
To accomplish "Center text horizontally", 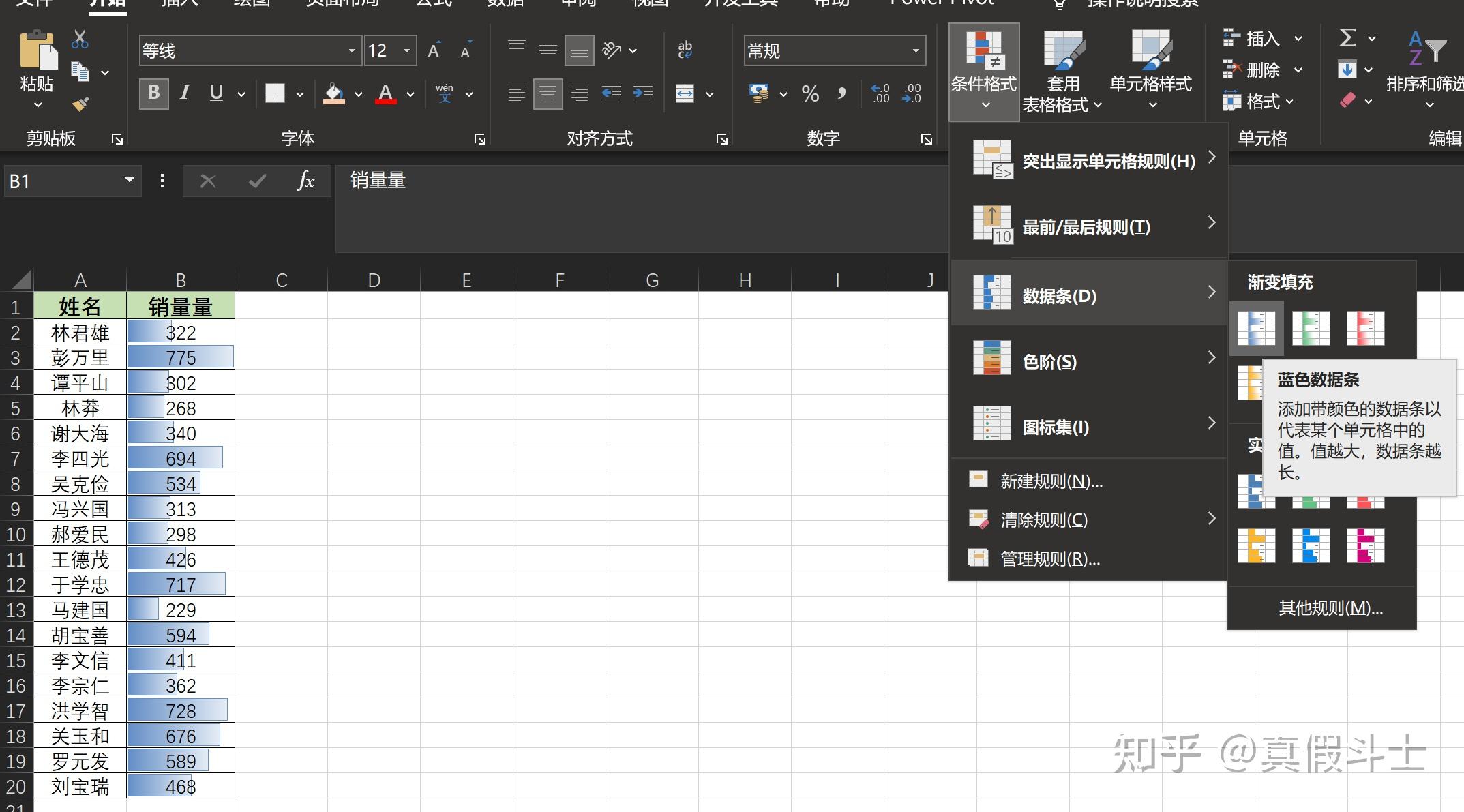I will pos(548,93).
